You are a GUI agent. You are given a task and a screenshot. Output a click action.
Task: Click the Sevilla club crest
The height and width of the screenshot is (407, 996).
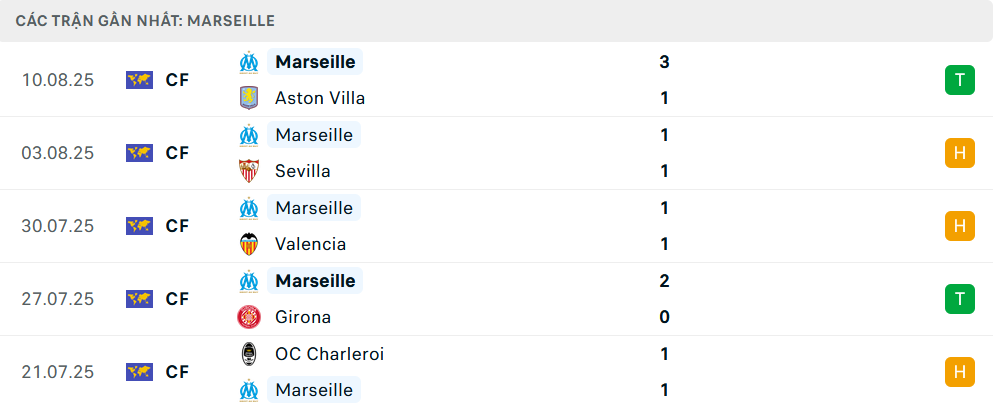(x=248, y=171)
